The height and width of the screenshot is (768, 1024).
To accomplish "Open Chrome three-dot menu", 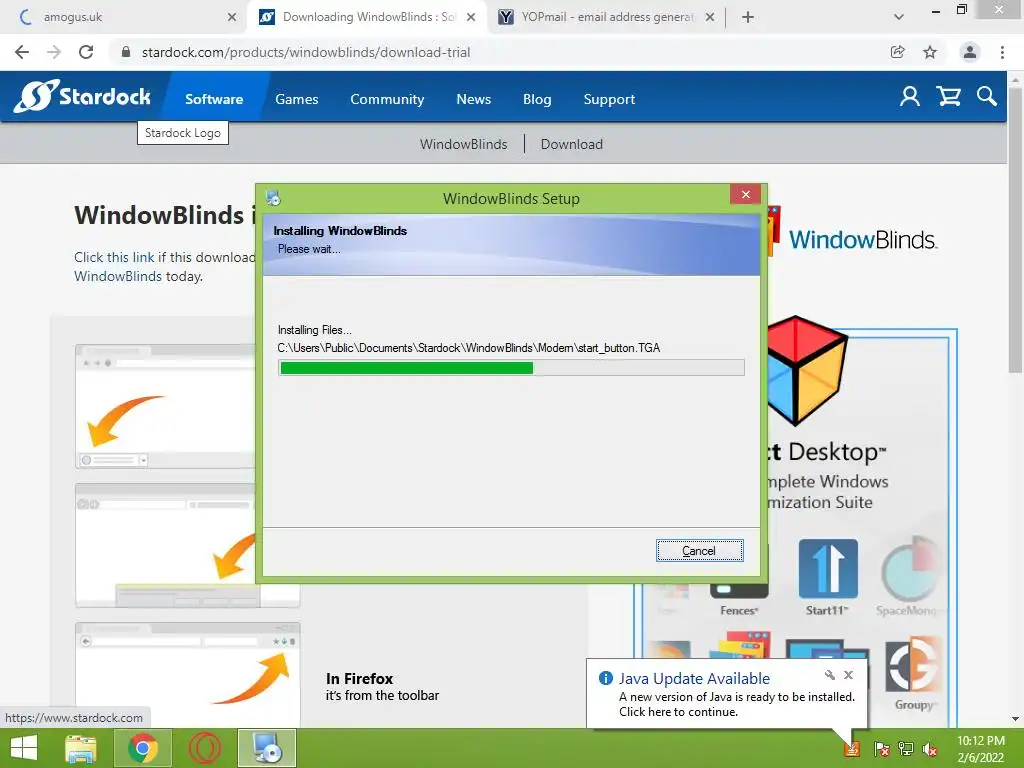I will pos(1002,52).
